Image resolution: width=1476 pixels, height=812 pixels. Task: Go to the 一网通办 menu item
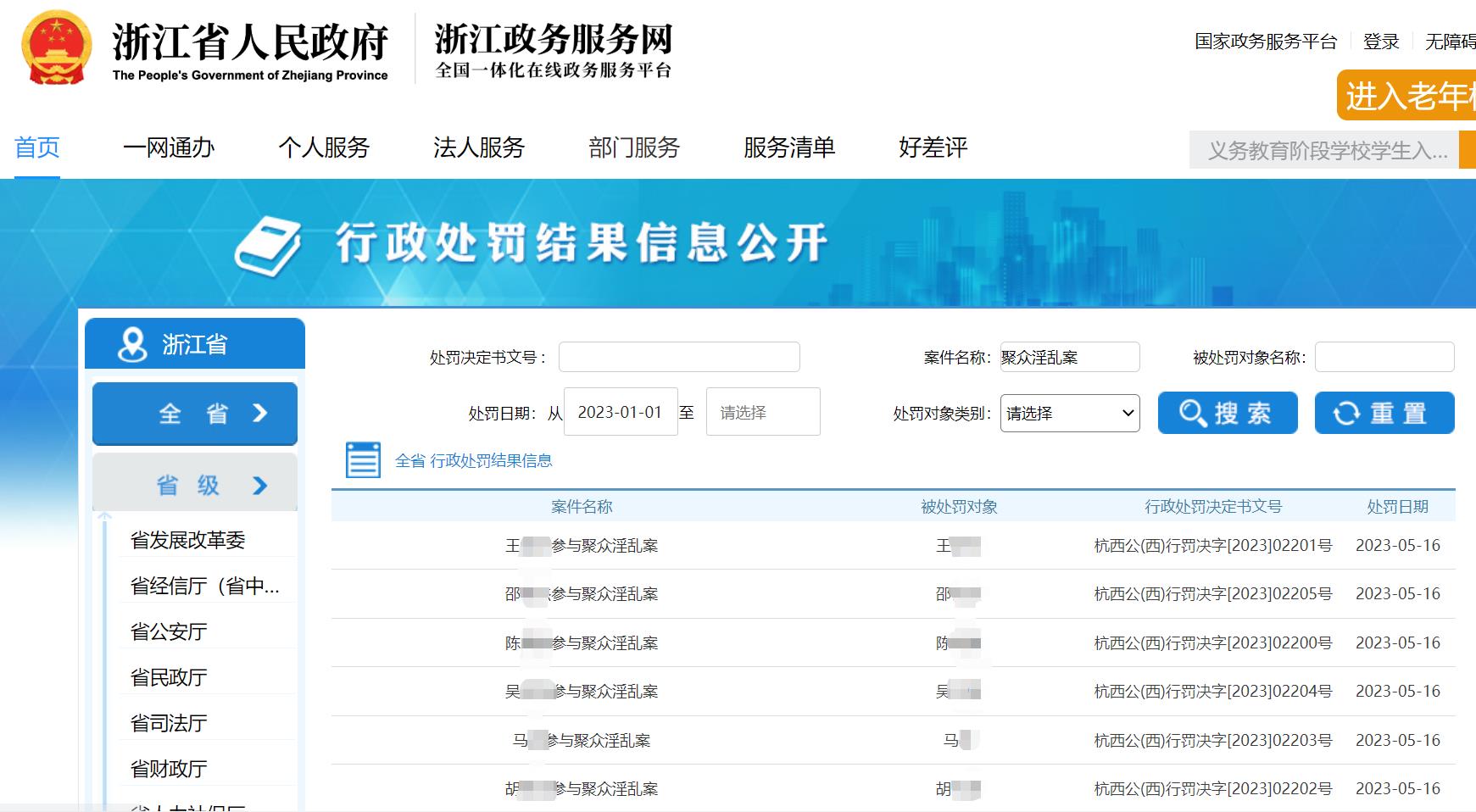tap(169, 147)
